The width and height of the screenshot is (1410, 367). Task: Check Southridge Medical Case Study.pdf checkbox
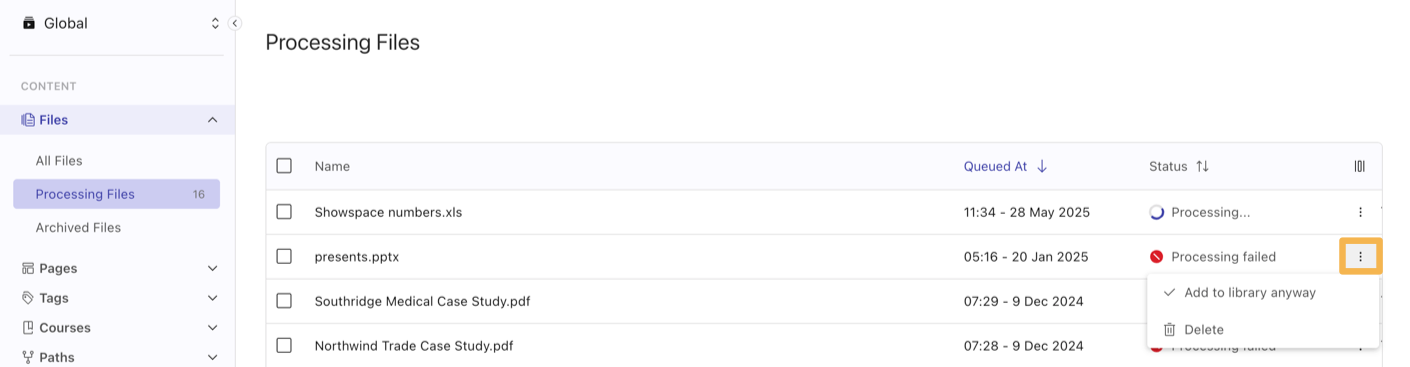284,301
